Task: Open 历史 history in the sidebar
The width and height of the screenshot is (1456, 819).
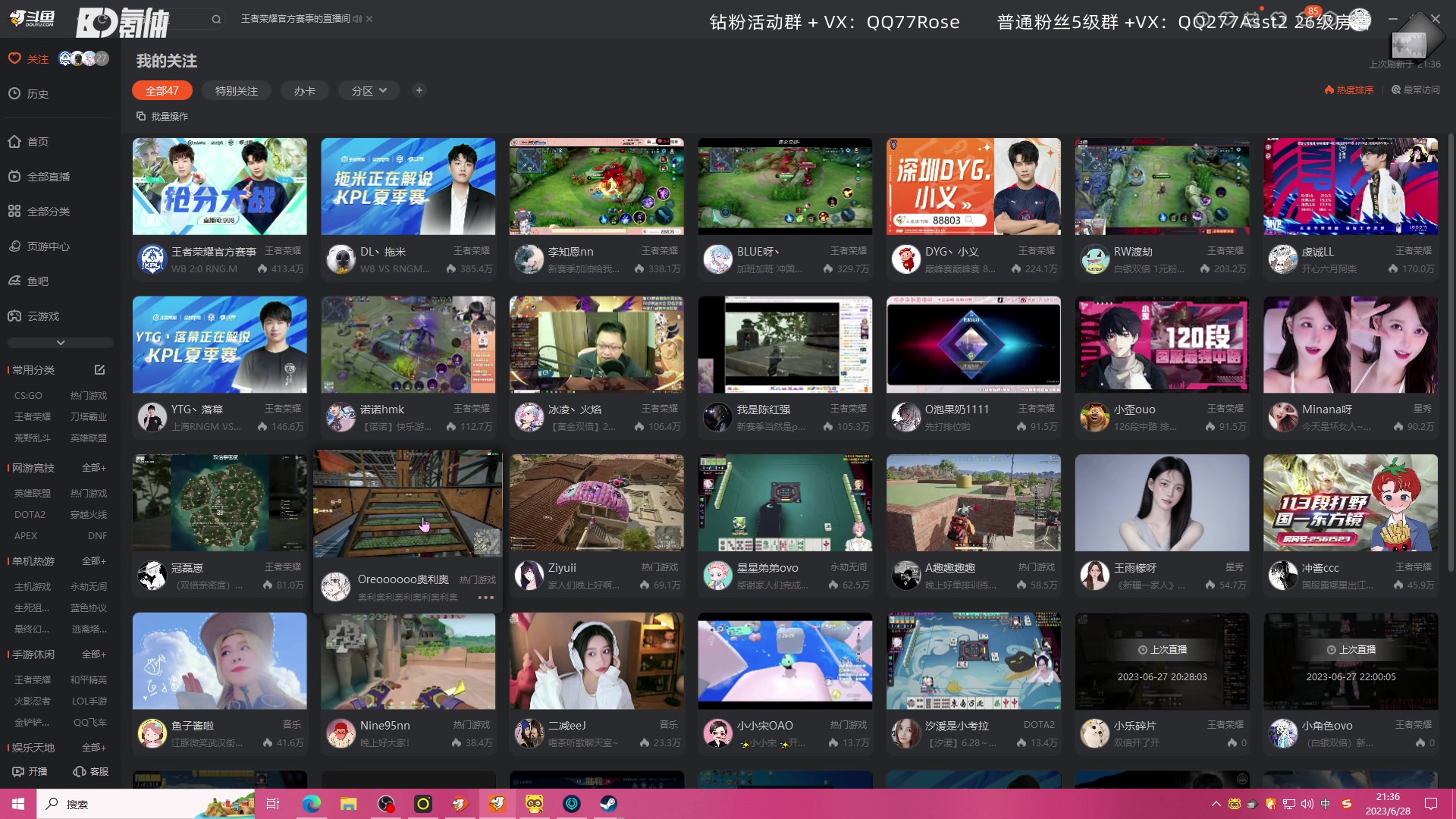Action: click(x=28, y=94)
